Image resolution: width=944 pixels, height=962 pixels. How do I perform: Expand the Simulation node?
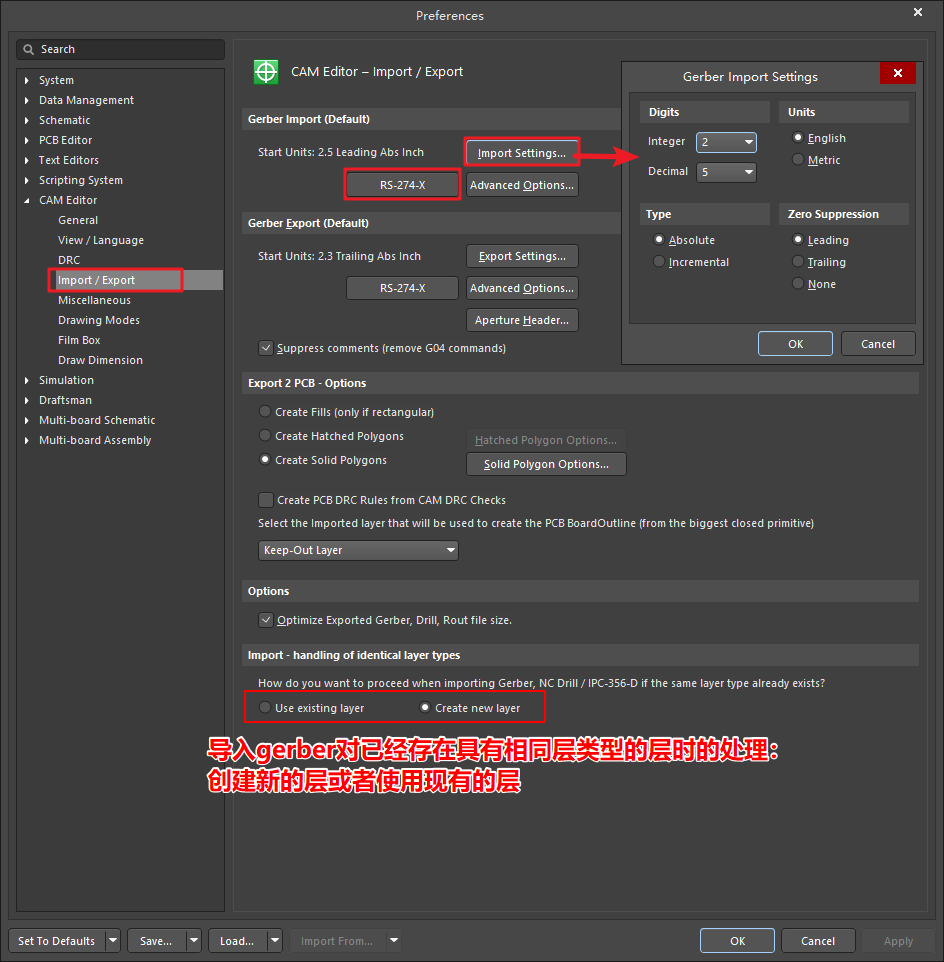tap(26, 380)
